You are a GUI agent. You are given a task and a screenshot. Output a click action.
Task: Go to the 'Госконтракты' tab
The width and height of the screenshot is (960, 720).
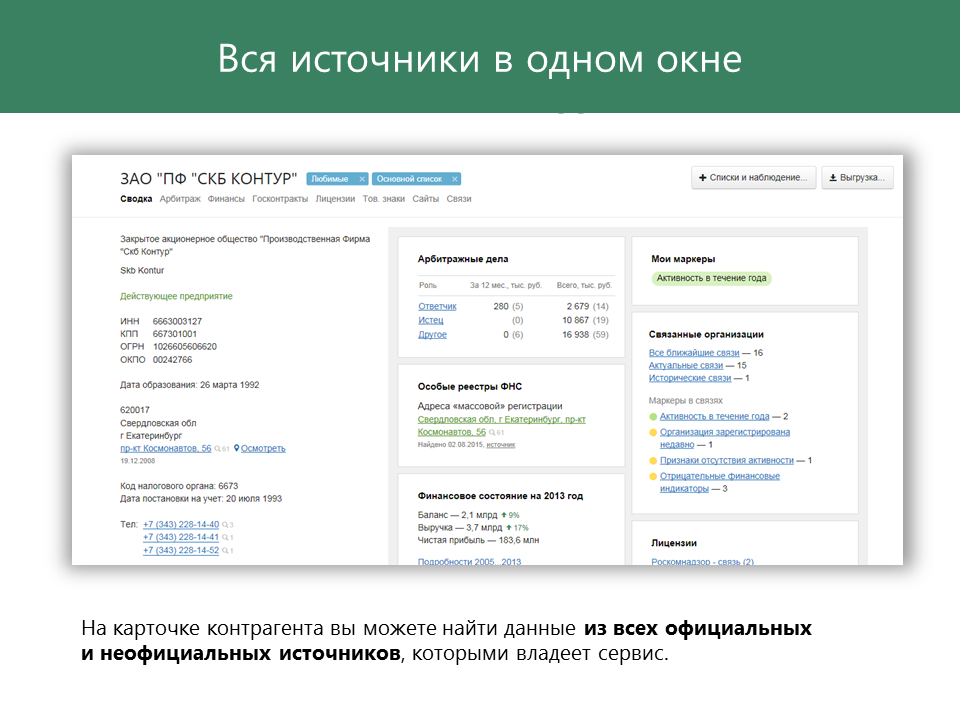(280, 199)
